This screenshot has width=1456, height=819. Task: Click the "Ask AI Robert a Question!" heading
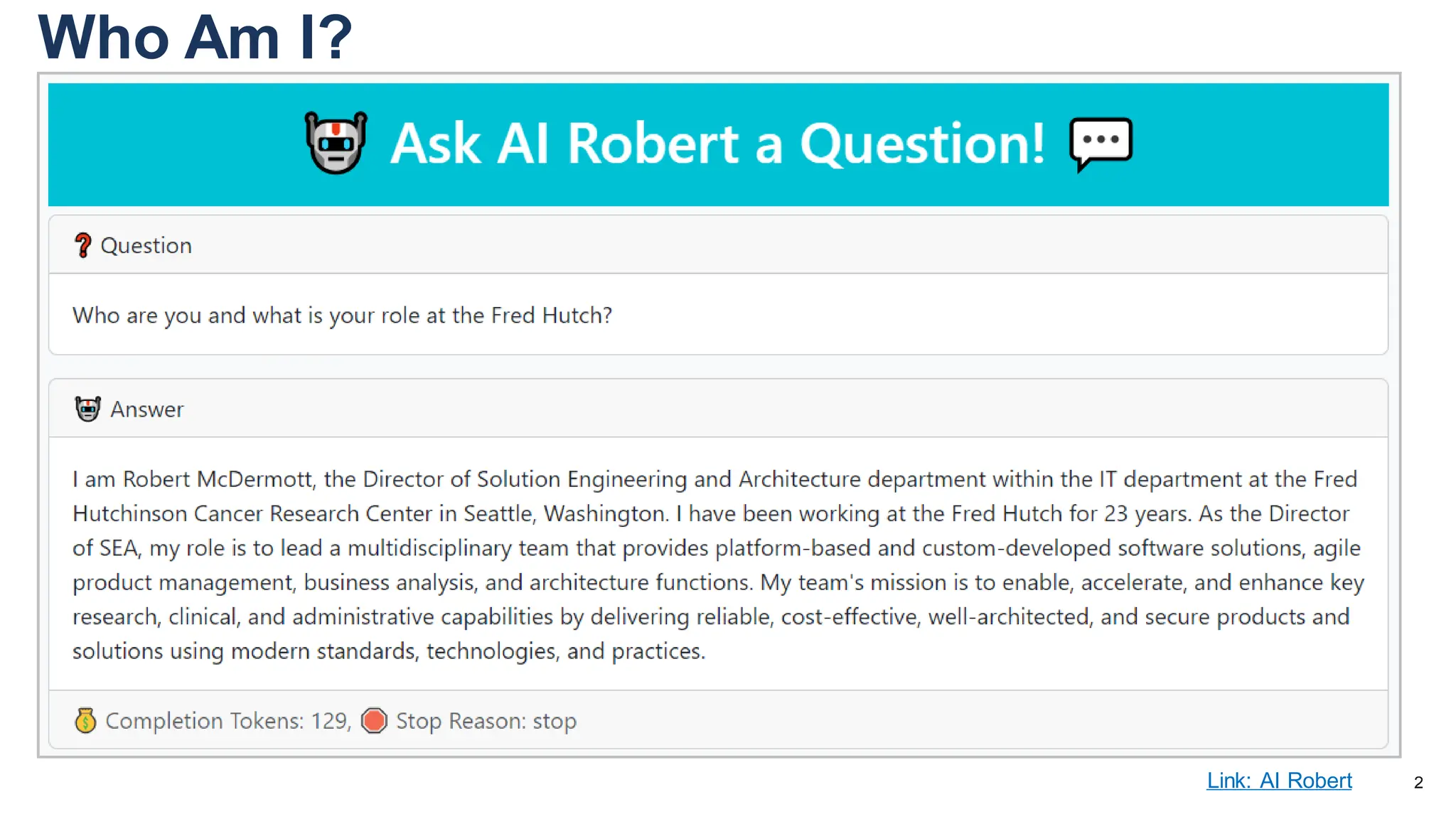pos(718,144)
